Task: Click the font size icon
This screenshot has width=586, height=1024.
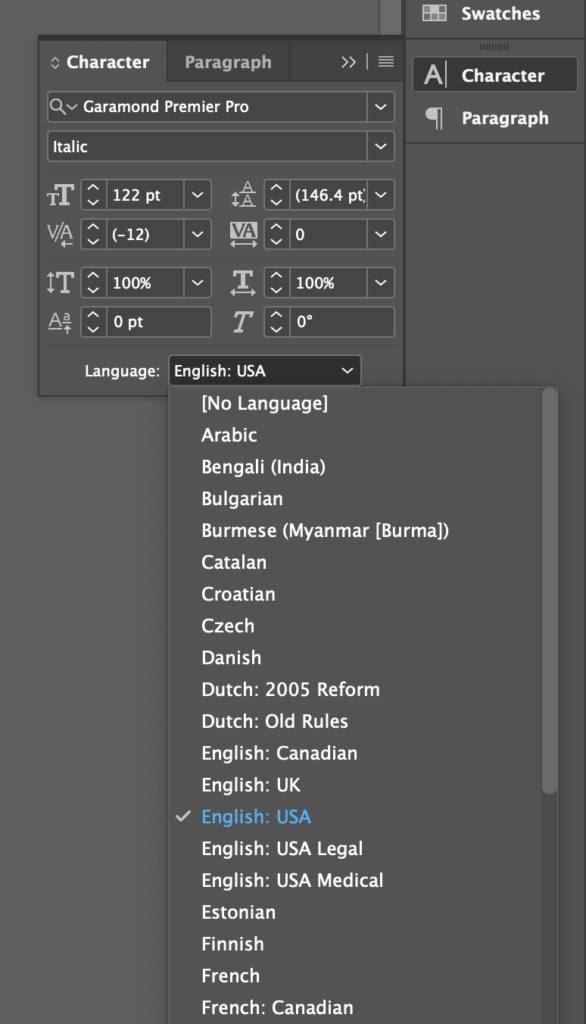Action: (60, 195)
